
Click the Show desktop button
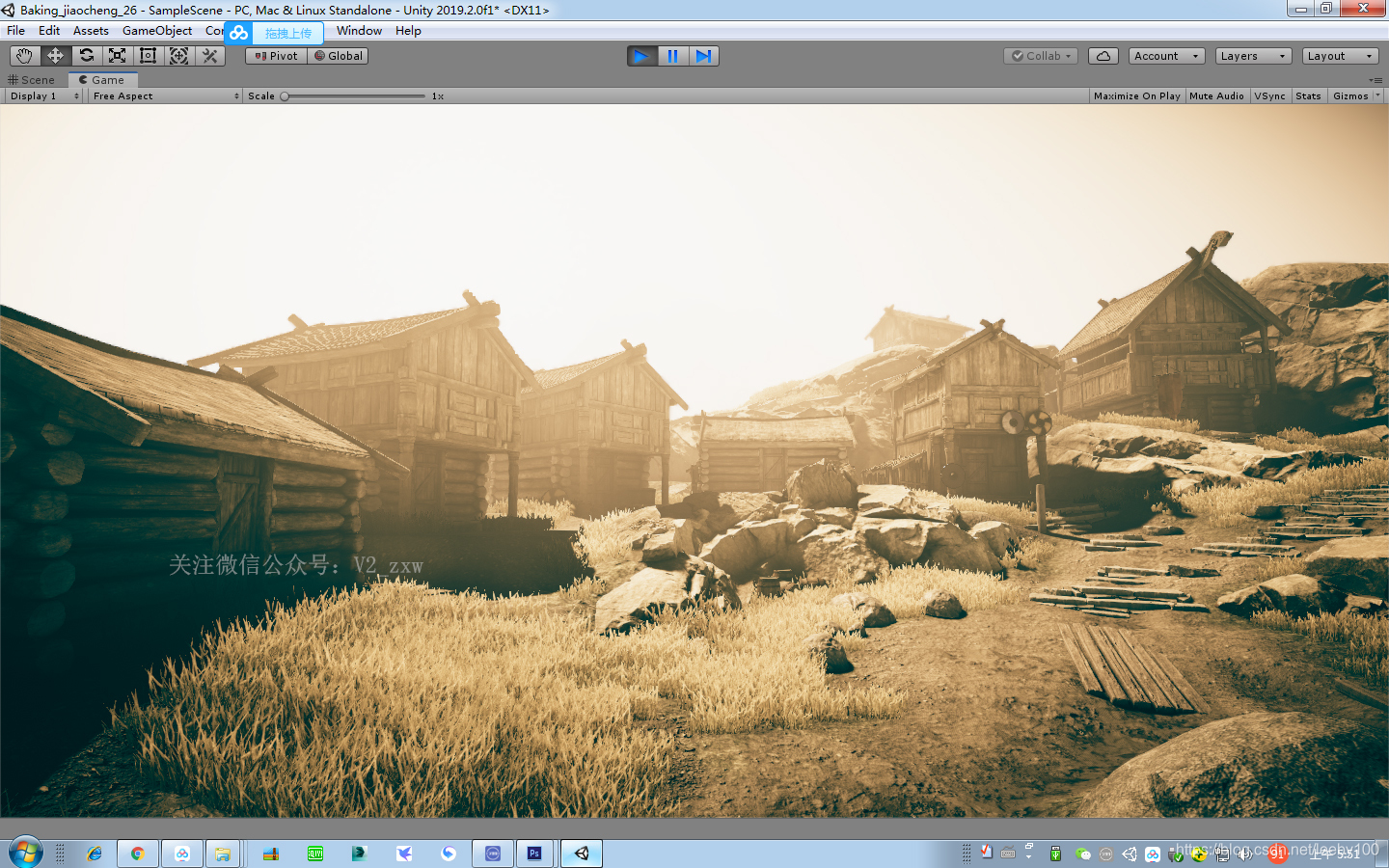[1384, 854]
